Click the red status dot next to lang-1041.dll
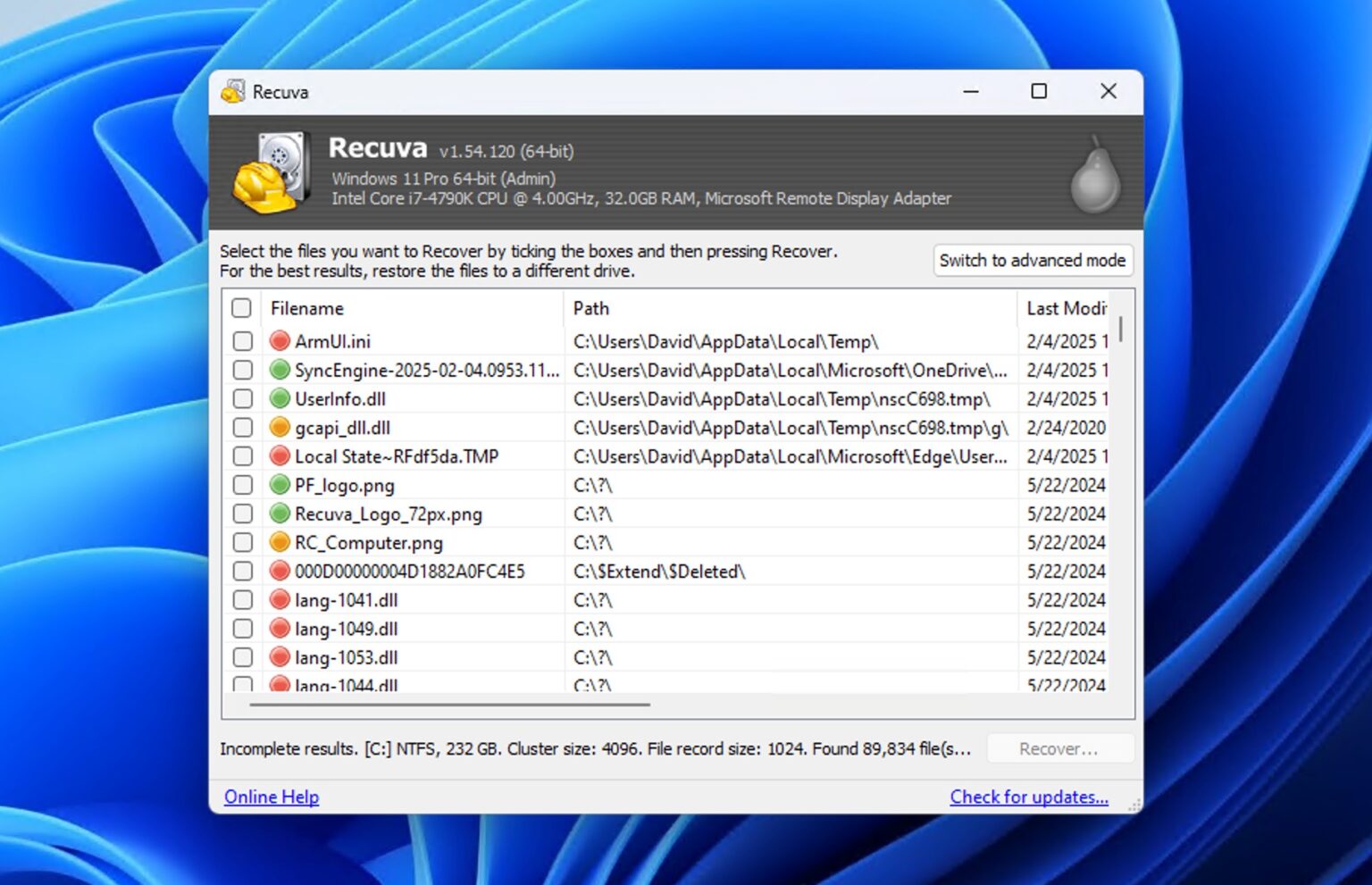 click(x=280, y=599)
